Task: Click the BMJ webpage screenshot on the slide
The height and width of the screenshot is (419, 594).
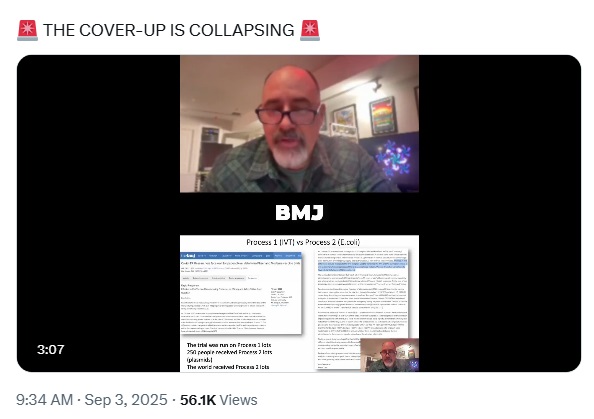Action: (241, 293)
